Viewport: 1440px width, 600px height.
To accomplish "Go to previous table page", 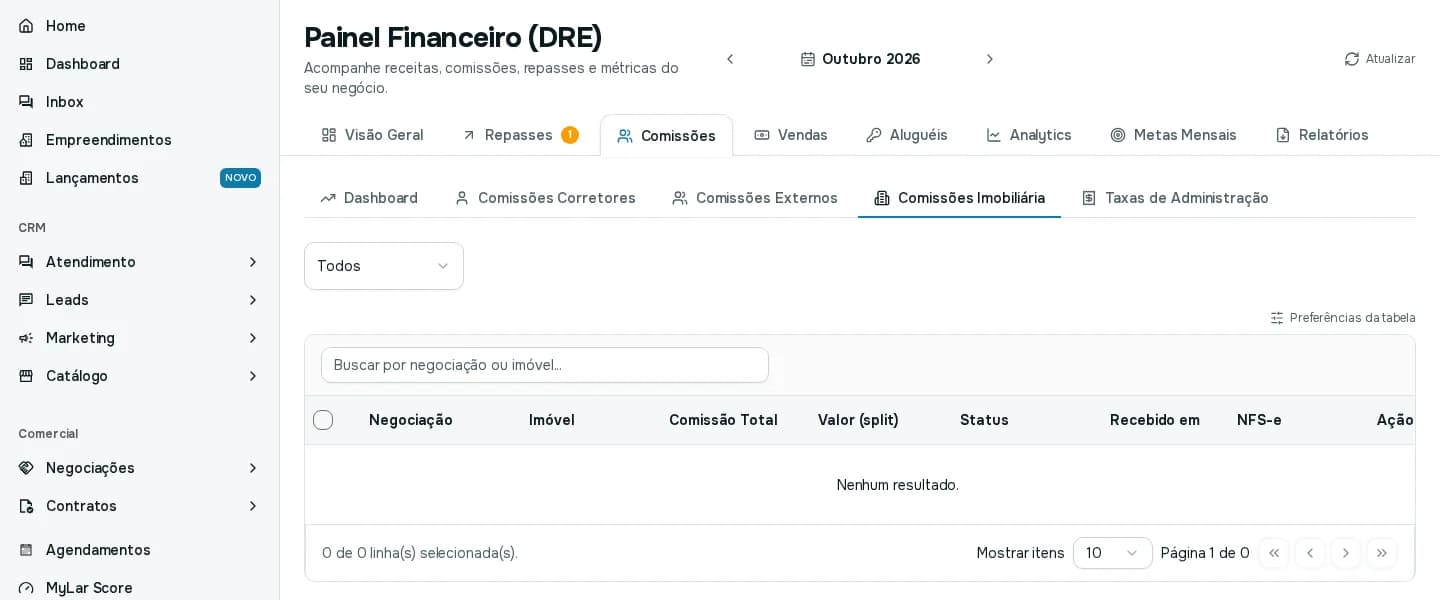I will click(1310, 553).
